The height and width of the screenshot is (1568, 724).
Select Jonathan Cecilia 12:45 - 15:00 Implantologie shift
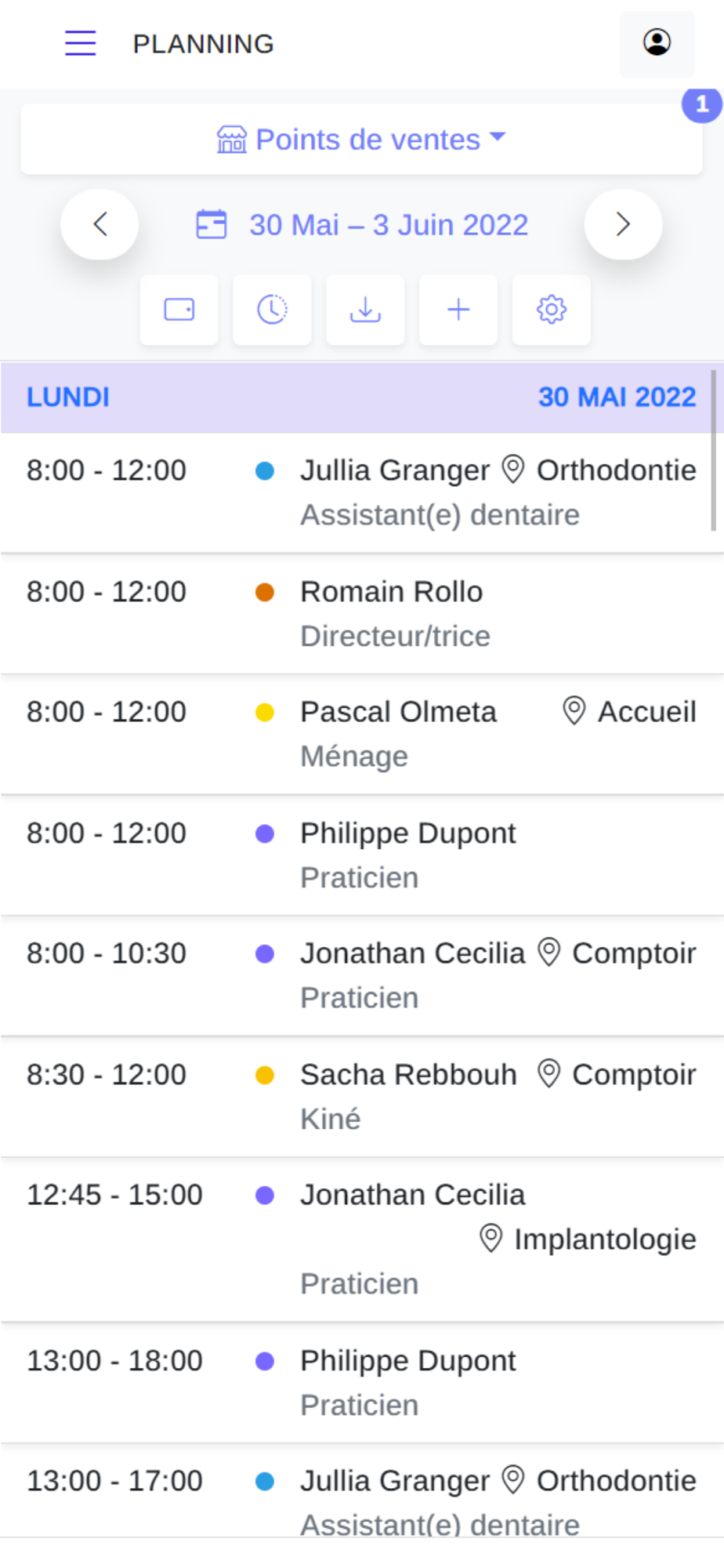362,1240
